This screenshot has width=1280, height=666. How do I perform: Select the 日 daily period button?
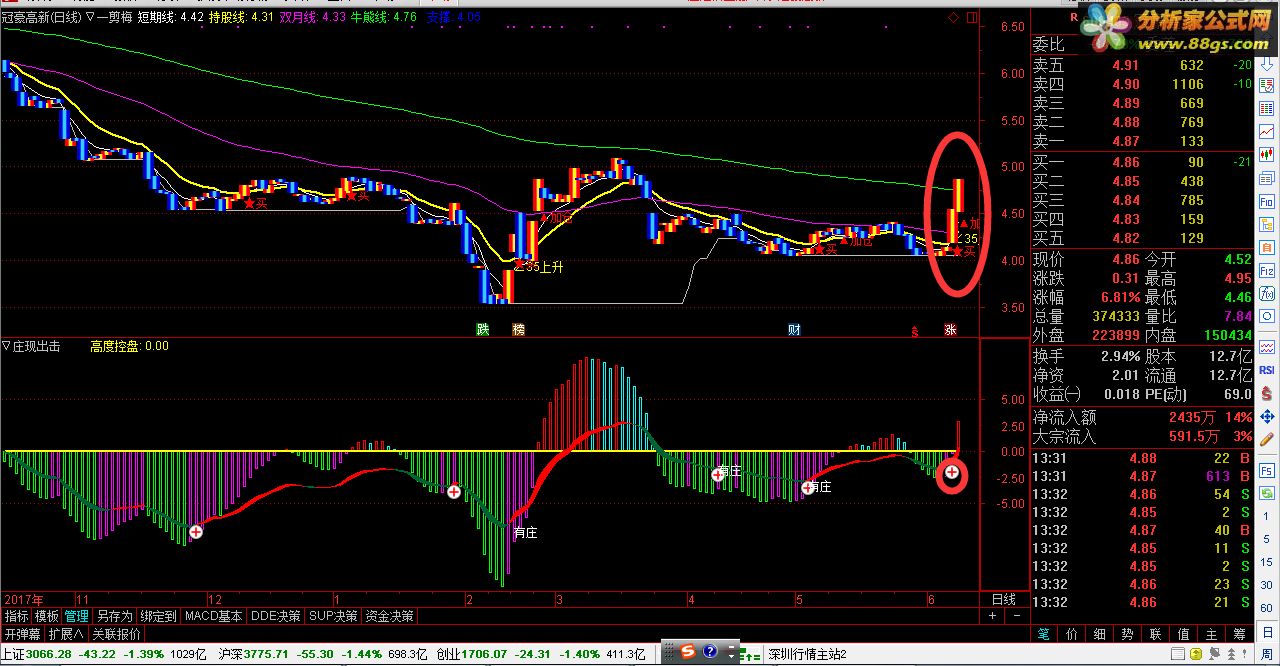click(x=1266, y=631)
